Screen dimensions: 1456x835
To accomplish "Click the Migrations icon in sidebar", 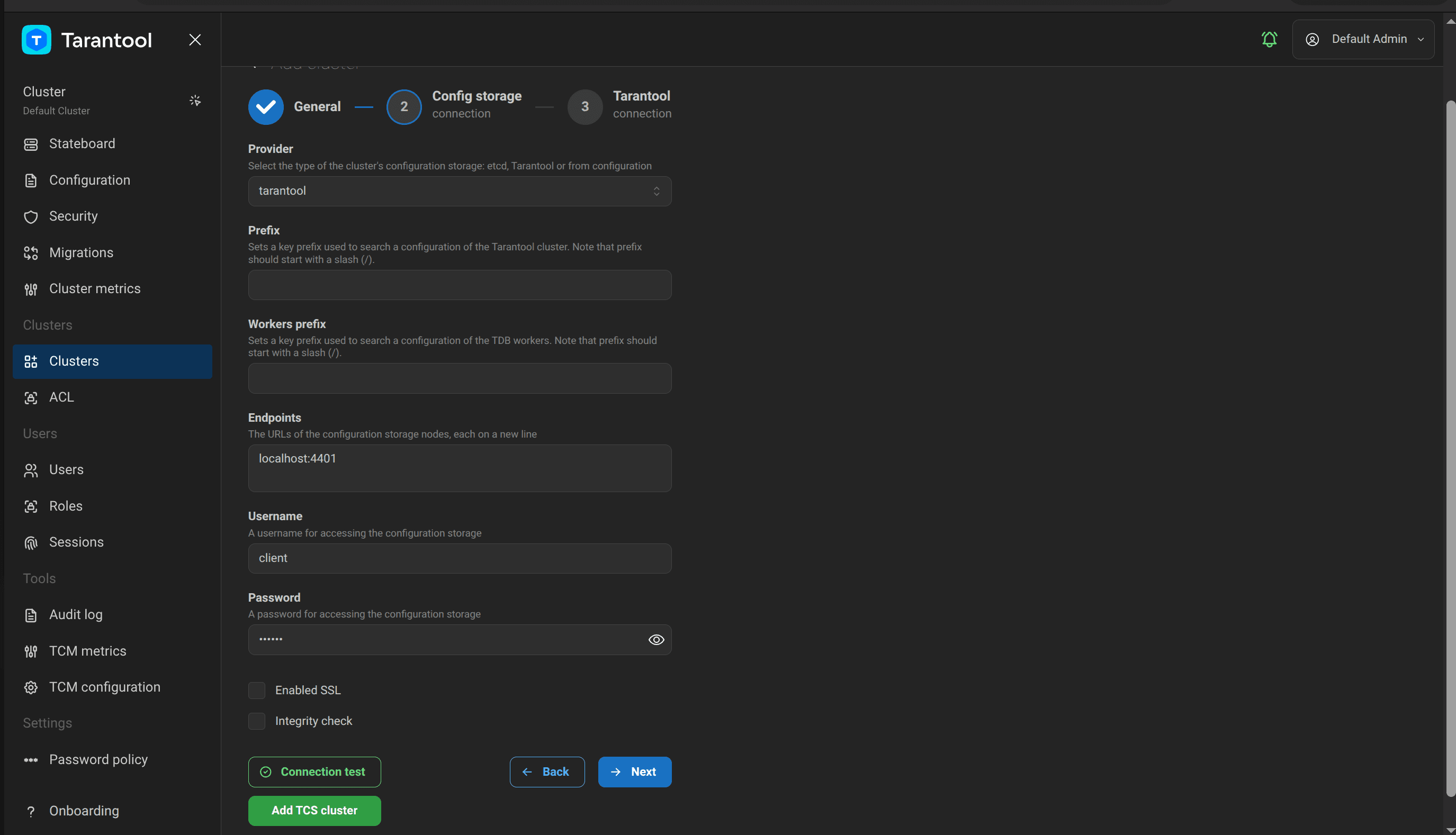I will coord(31,253).
